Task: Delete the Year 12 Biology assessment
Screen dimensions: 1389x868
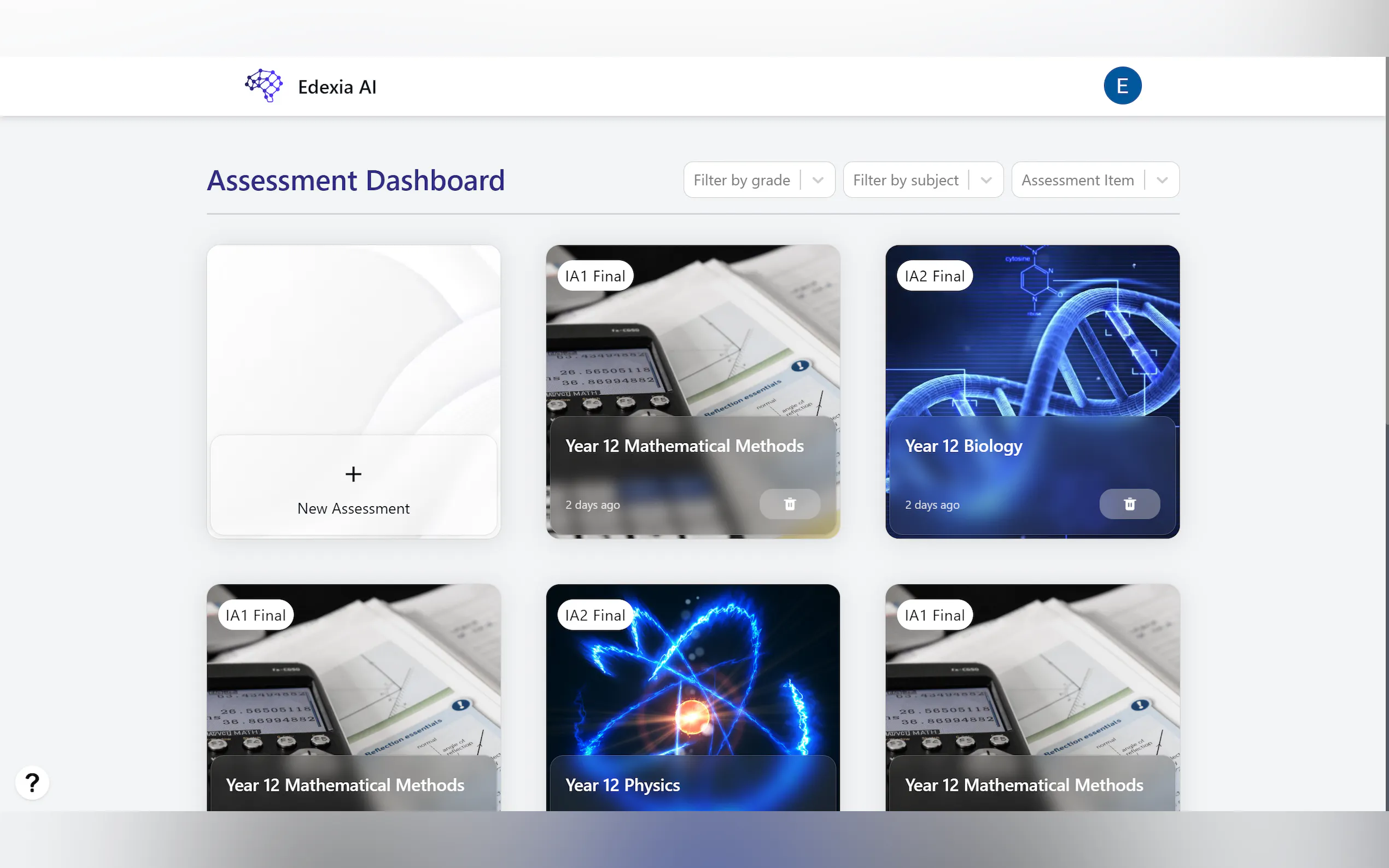Action: pos(1129,504)
